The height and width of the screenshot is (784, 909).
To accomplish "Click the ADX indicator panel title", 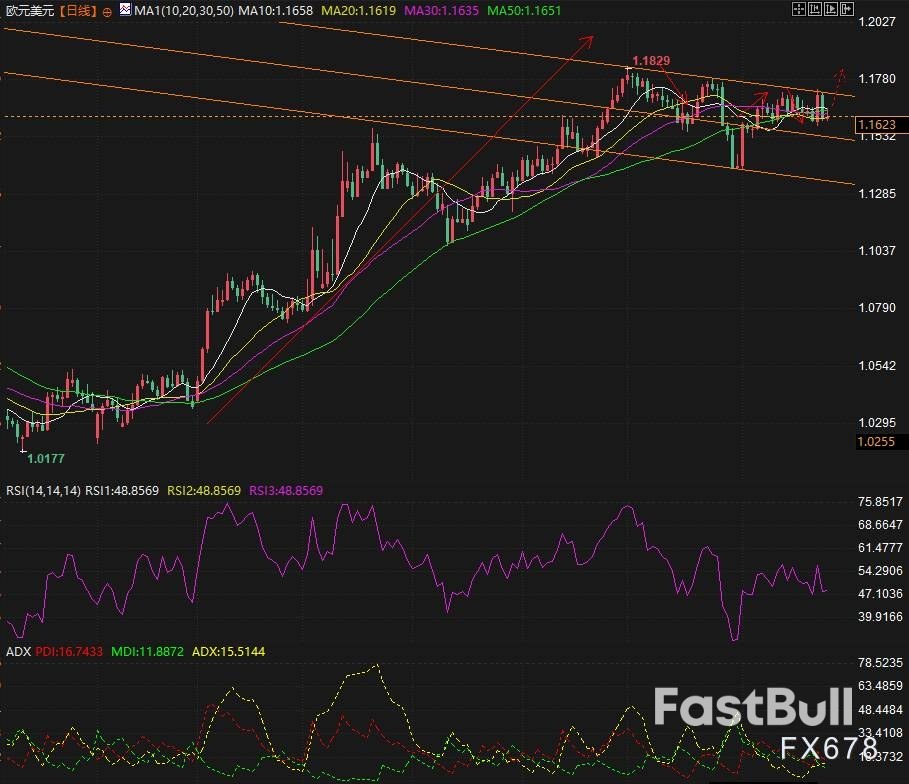I will (x=17, y=651).
